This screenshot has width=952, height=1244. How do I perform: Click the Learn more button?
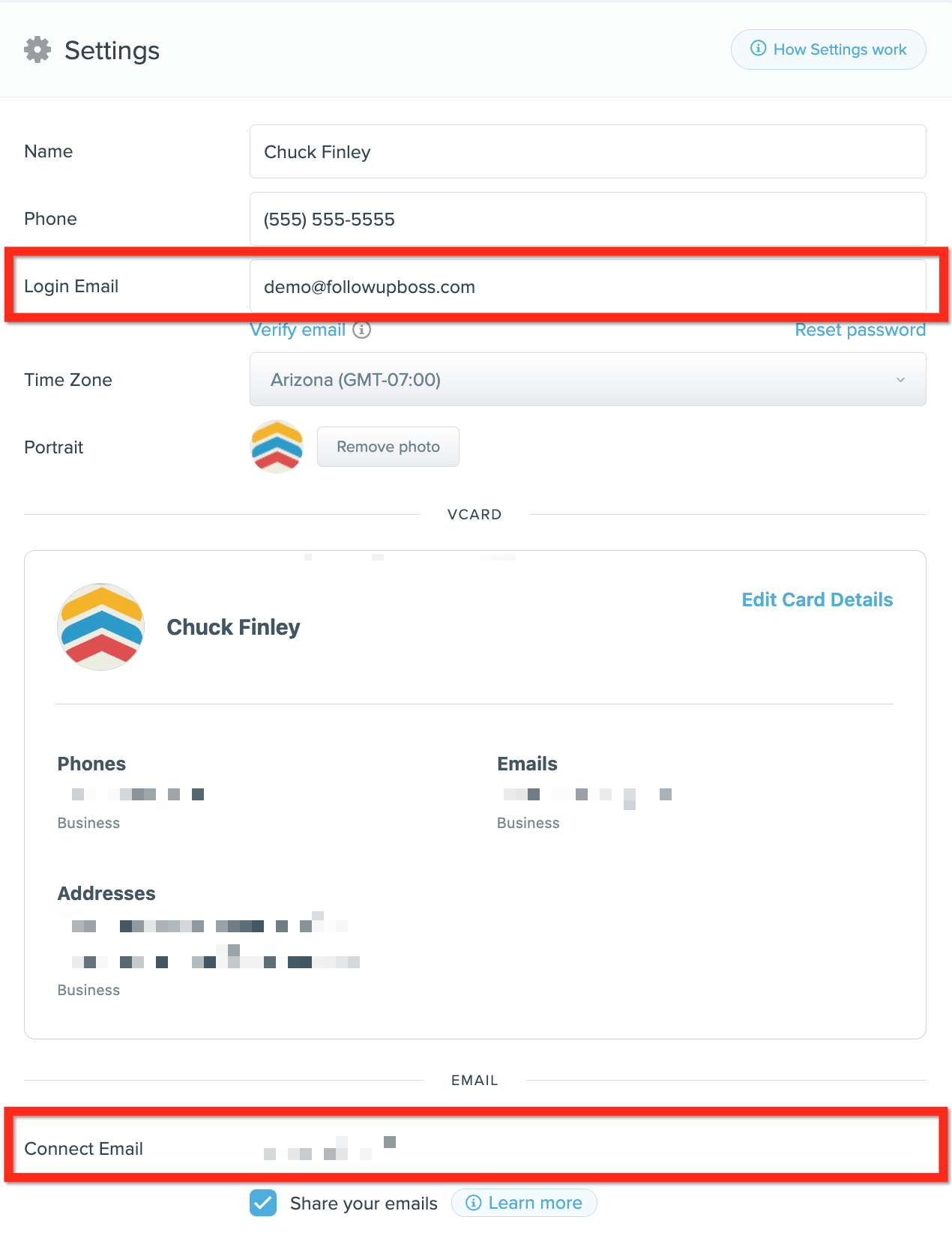point(524,1203)
